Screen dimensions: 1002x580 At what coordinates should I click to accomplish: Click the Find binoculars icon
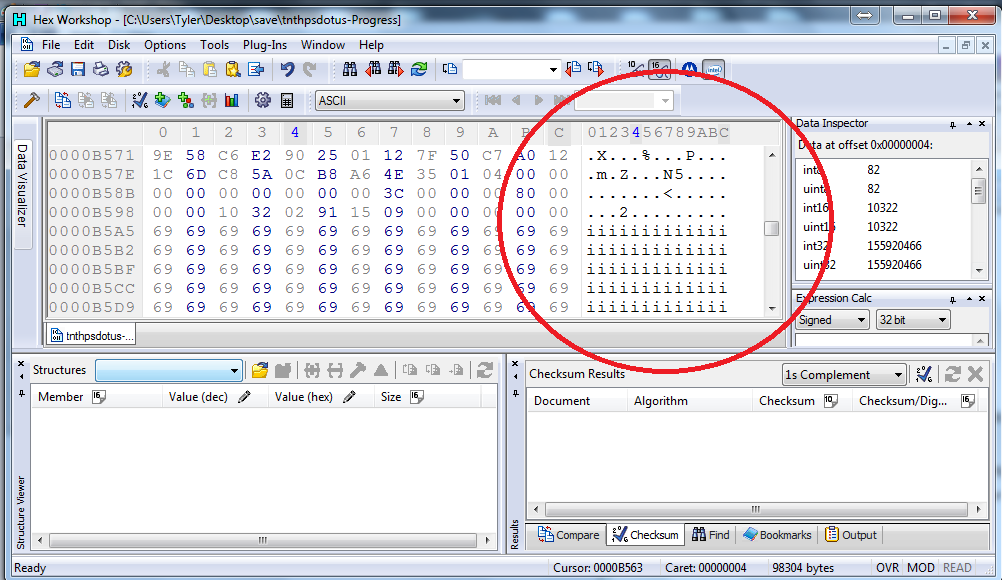tap(350, 70)
